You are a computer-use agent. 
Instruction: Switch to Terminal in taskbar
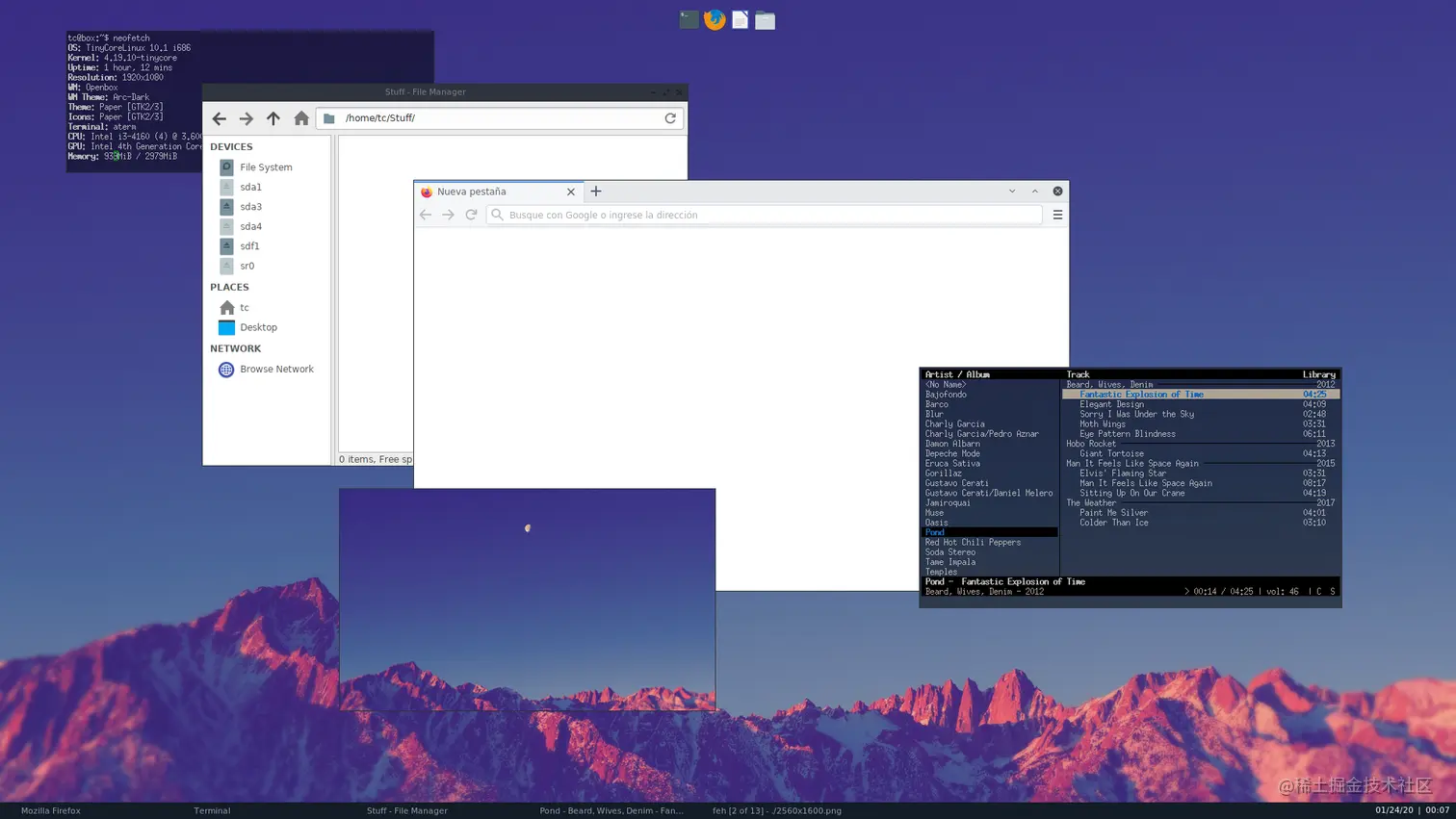pyautogui.click(x=212, y=811)
